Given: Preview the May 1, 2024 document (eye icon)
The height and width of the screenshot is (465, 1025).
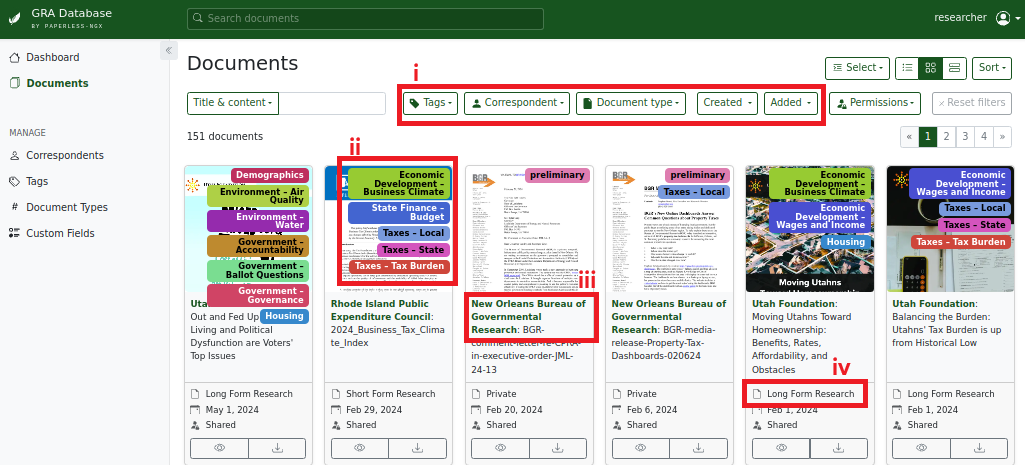Looking at the screenshot, I should point(220,449).
